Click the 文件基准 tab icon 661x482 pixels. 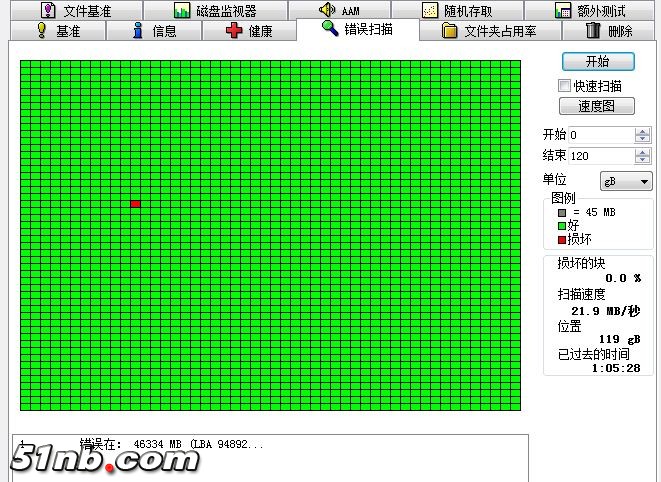tap(47, 11)
